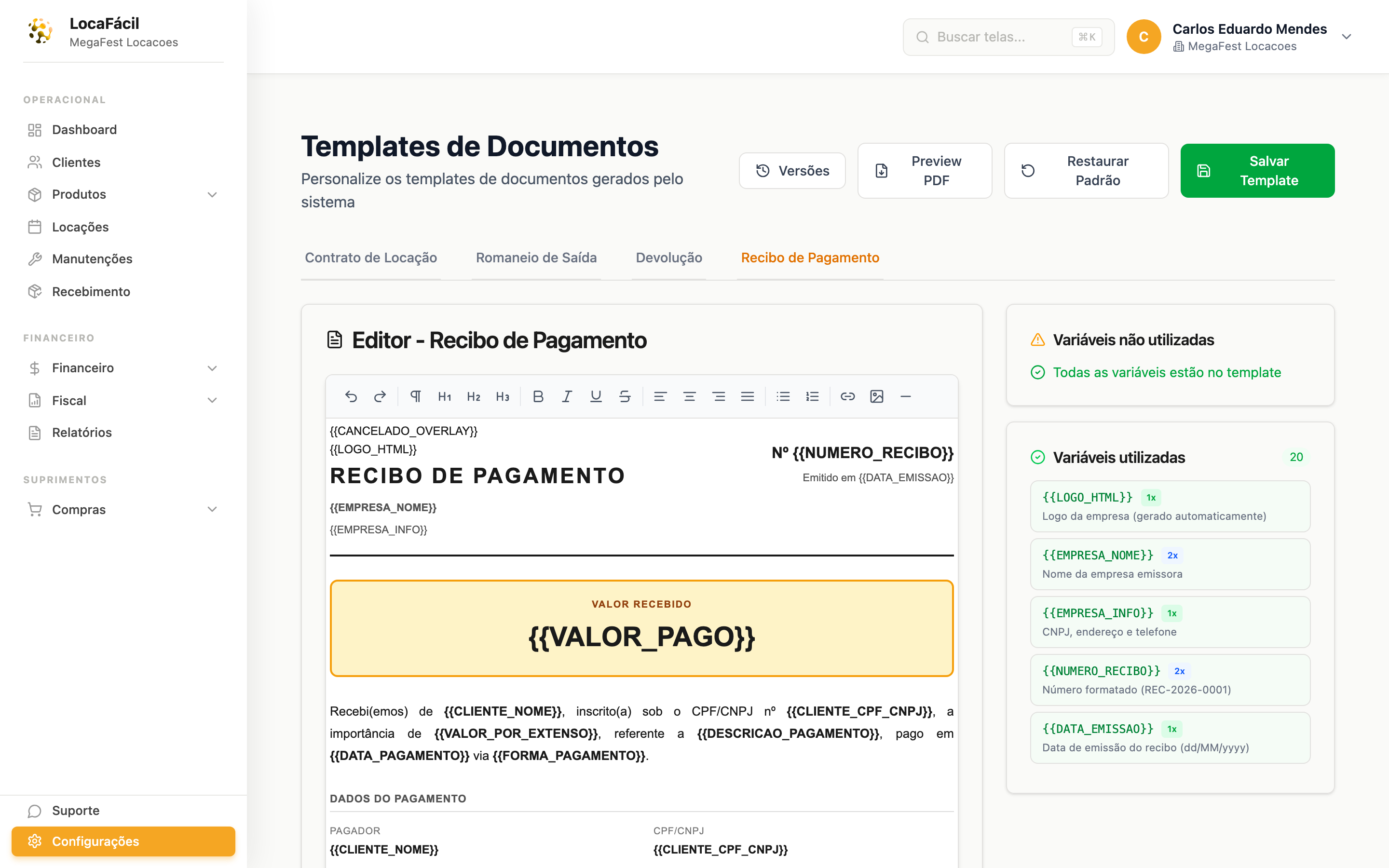Toggle italic formatting

point(567,396)
